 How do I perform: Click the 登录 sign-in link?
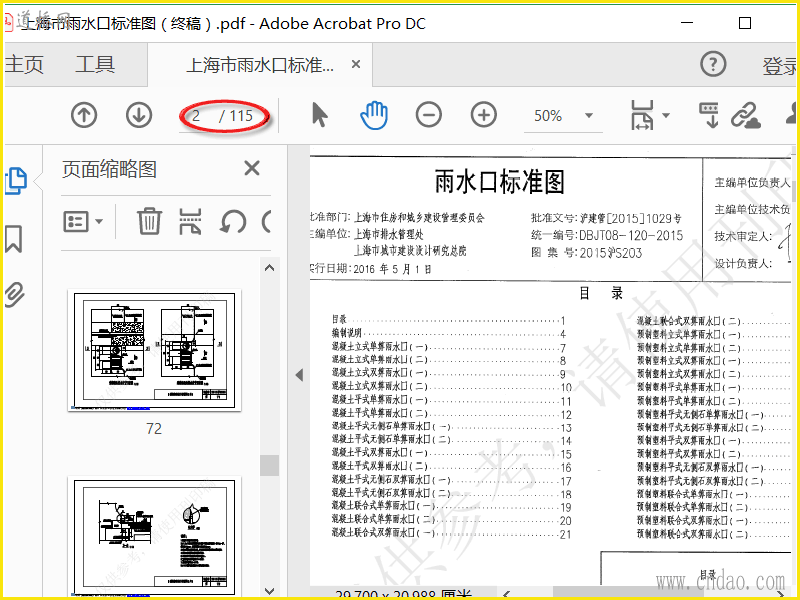point(780,66)
